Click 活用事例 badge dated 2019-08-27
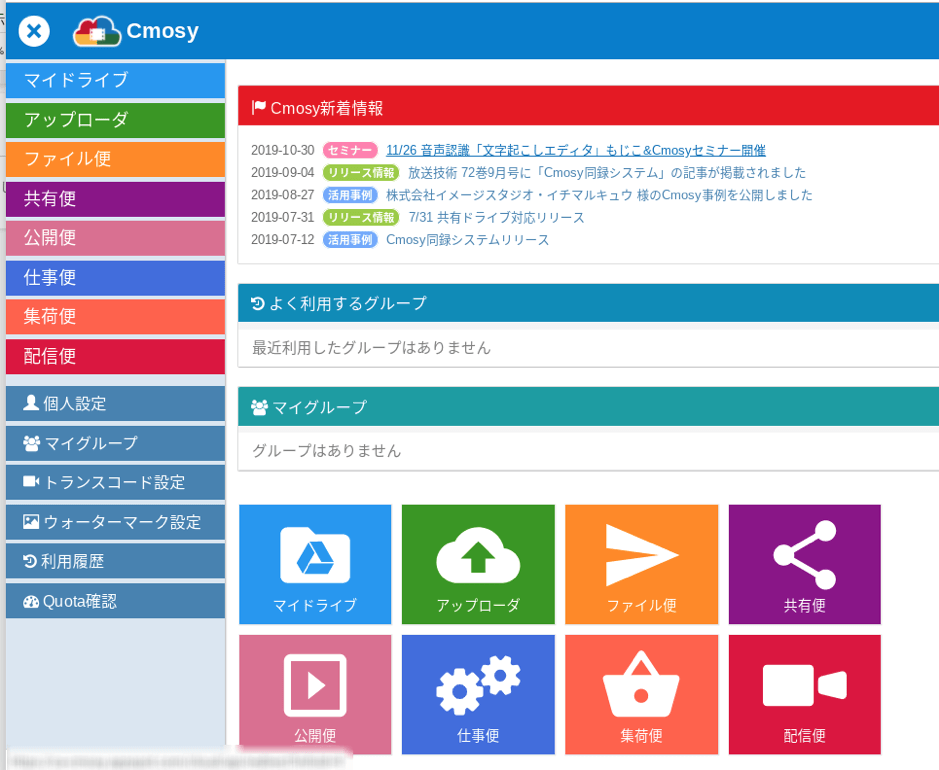 tap(350, 195)
